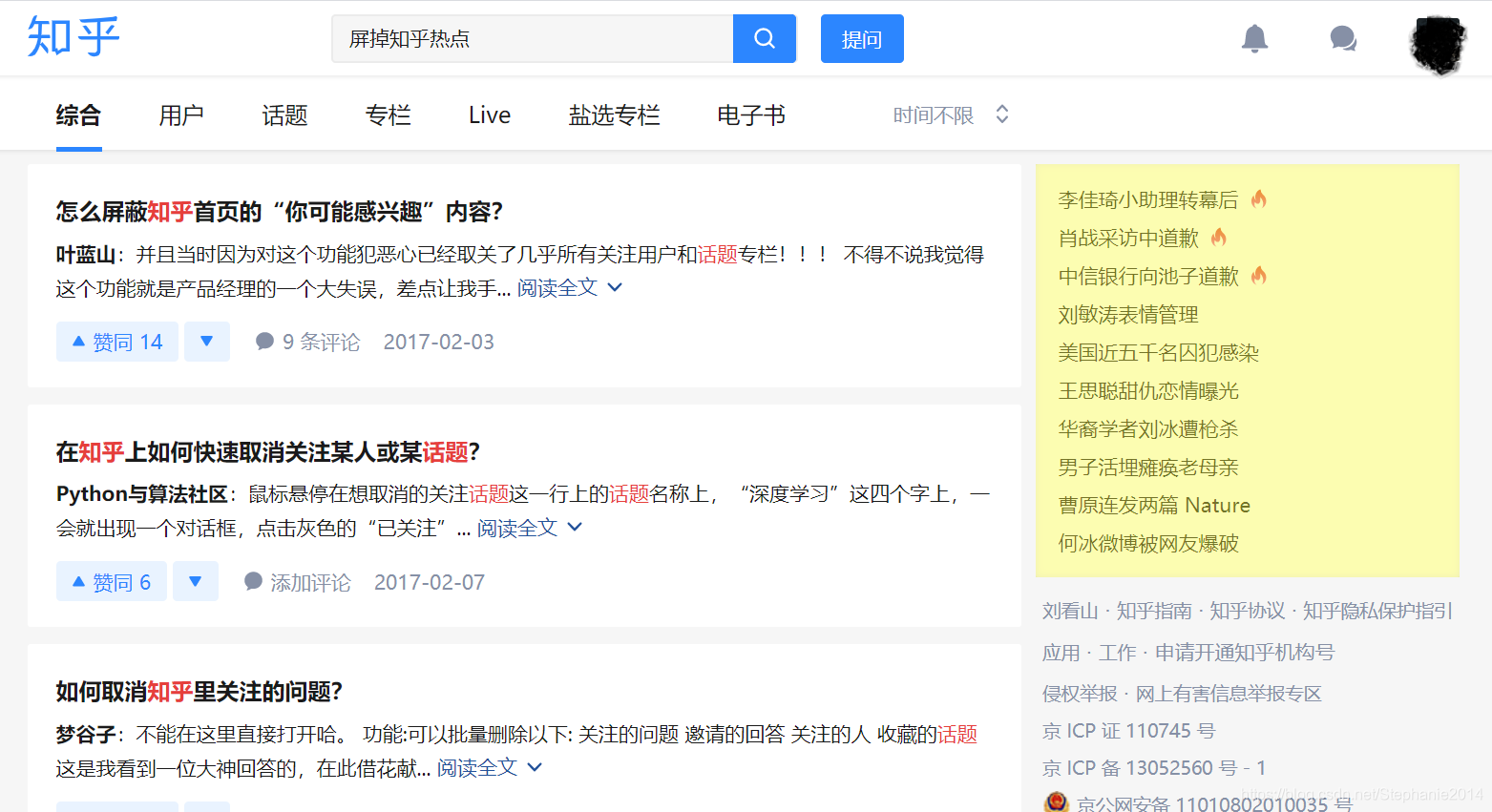Expand 阅读全文 in 叶蓝山's answer
Viewport: 1492px width, 812px height.
(569, 288)
